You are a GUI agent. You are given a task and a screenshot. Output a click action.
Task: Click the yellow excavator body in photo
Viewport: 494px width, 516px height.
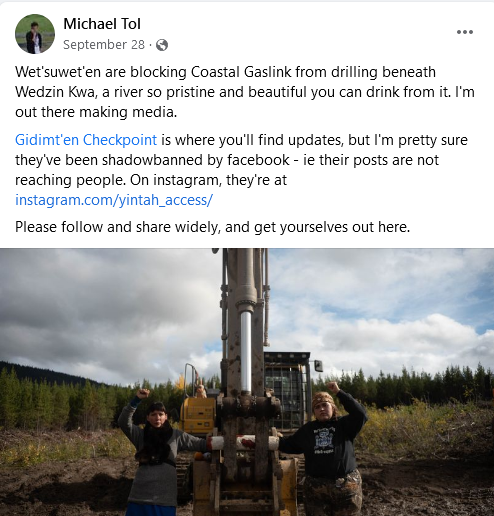(198, 415)
